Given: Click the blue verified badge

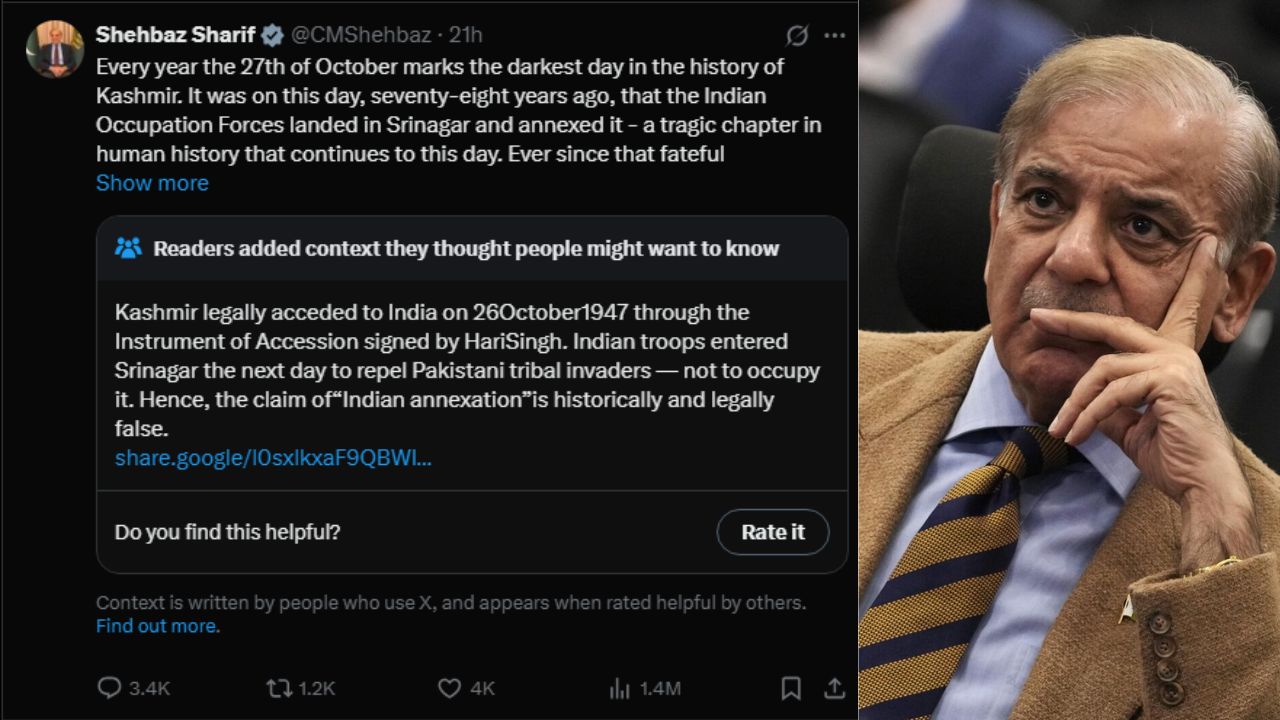Looking at the screenshot, I should (272, 36).
